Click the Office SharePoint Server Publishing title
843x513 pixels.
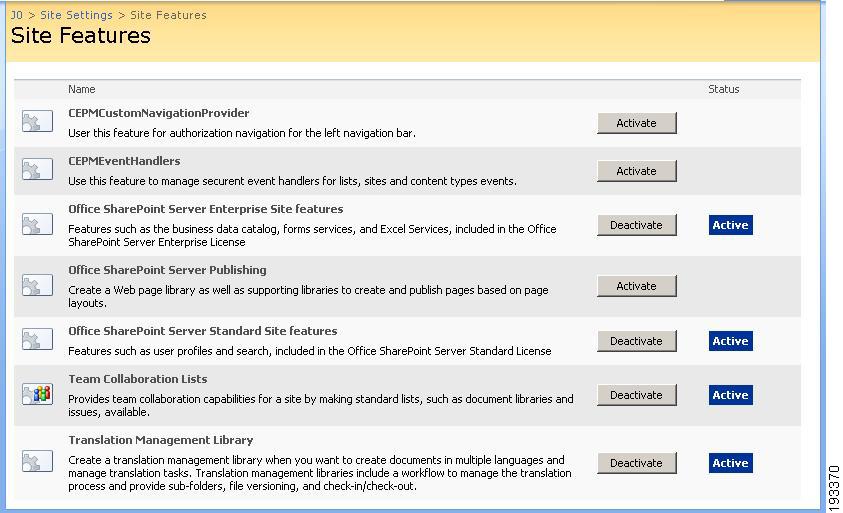tap(167, 270)
